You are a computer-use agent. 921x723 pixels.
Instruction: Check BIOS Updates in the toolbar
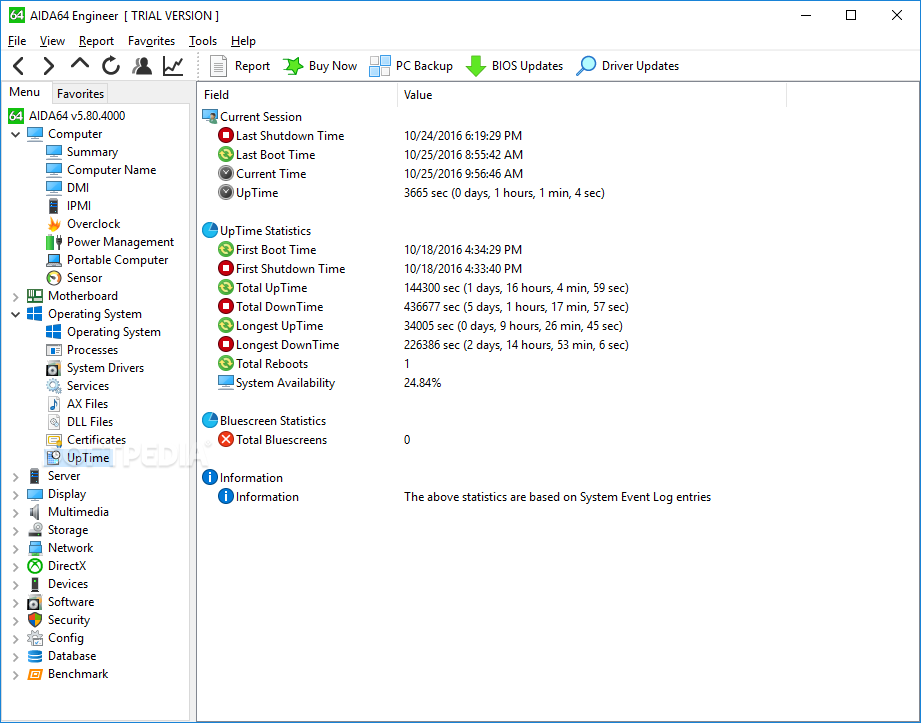(x=515, y=66)
